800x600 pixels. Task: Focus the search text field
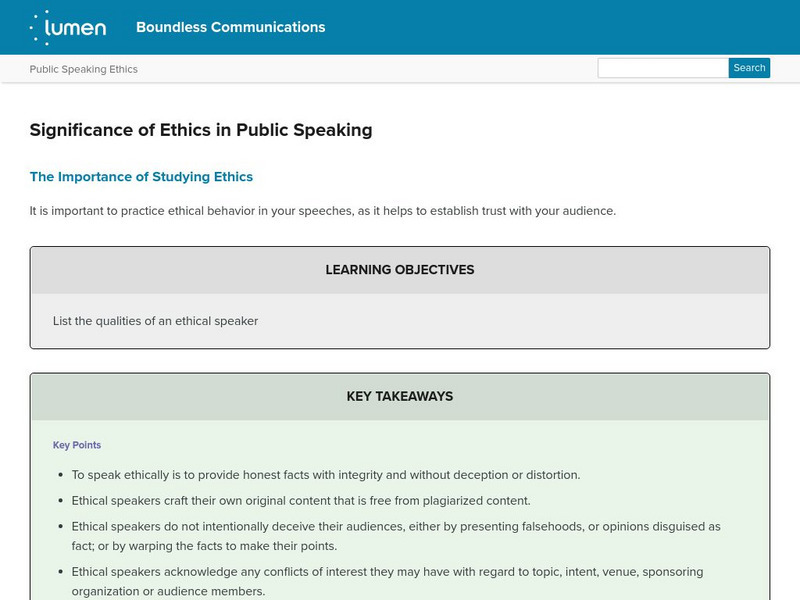[x=662, y=68]
